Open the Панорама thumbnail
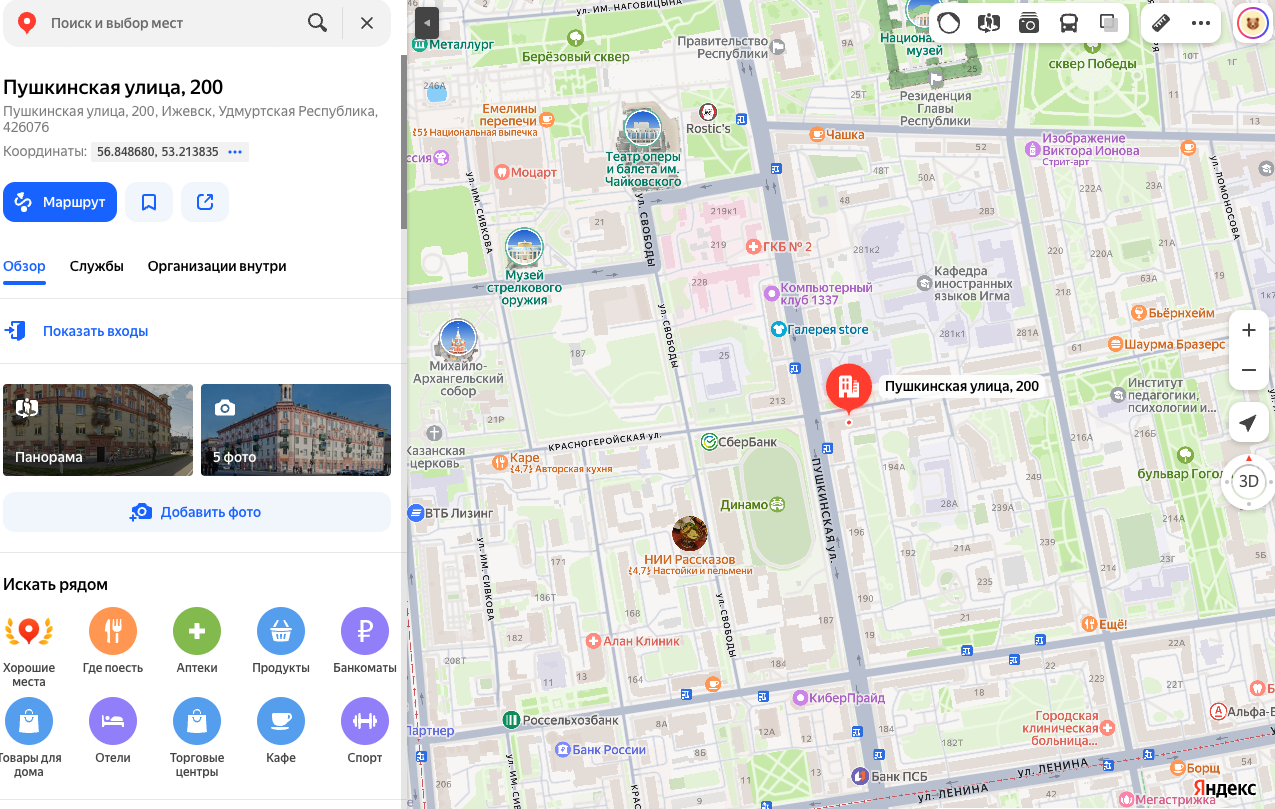Viewport: 1275px width, 809px height. click(98, 430)
